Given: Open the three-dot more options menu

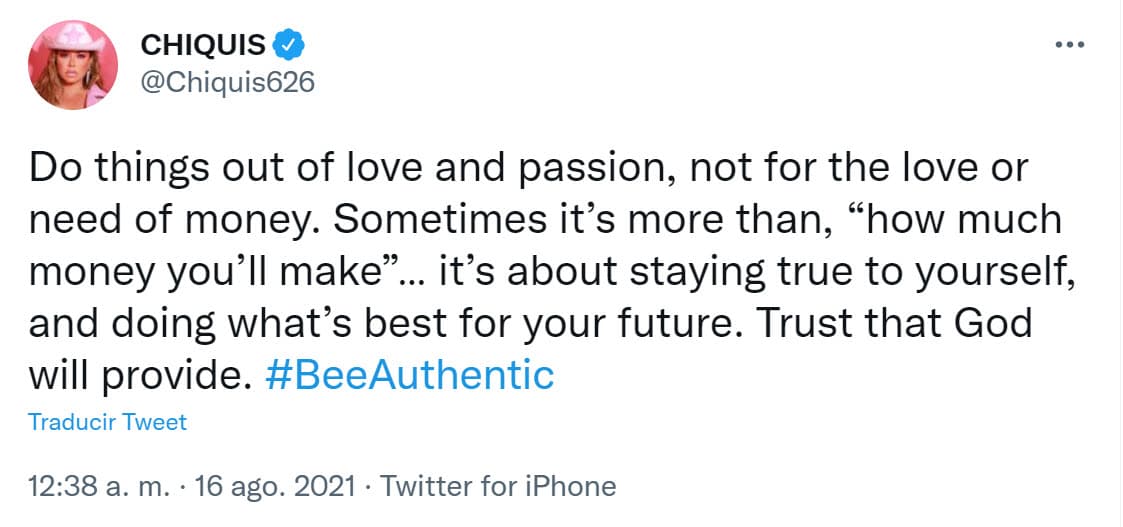Looking at the screenshot, I should (1070, 45).
